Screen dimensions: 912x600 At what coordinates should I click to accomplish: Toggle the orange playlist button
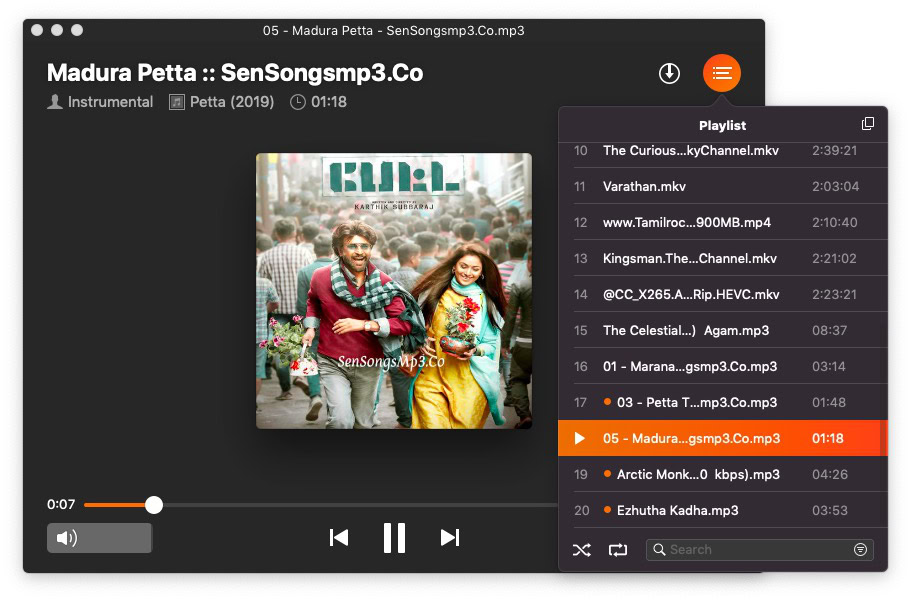721,73
